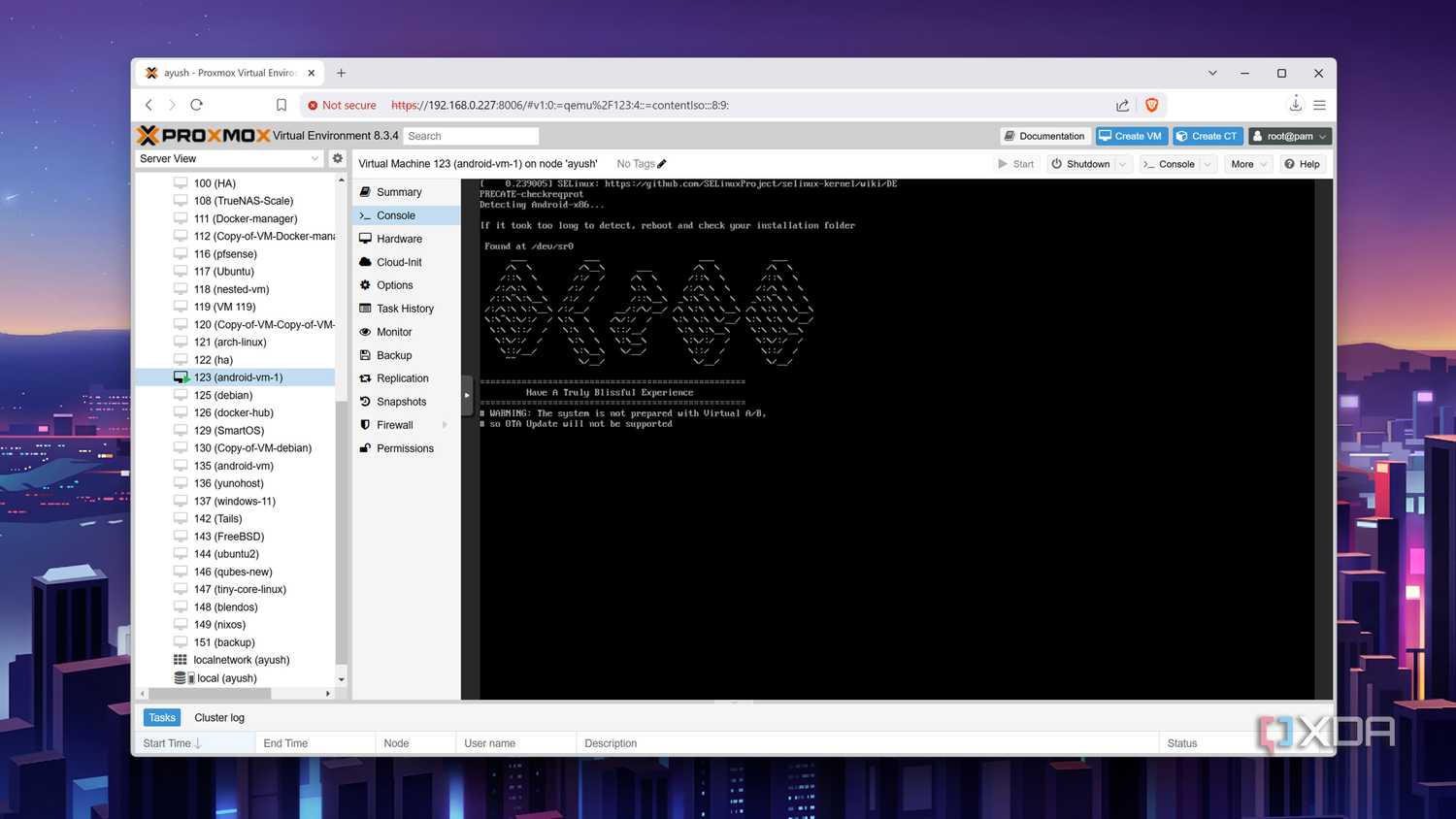Click the Create CT button

(x=1208, y=136)
